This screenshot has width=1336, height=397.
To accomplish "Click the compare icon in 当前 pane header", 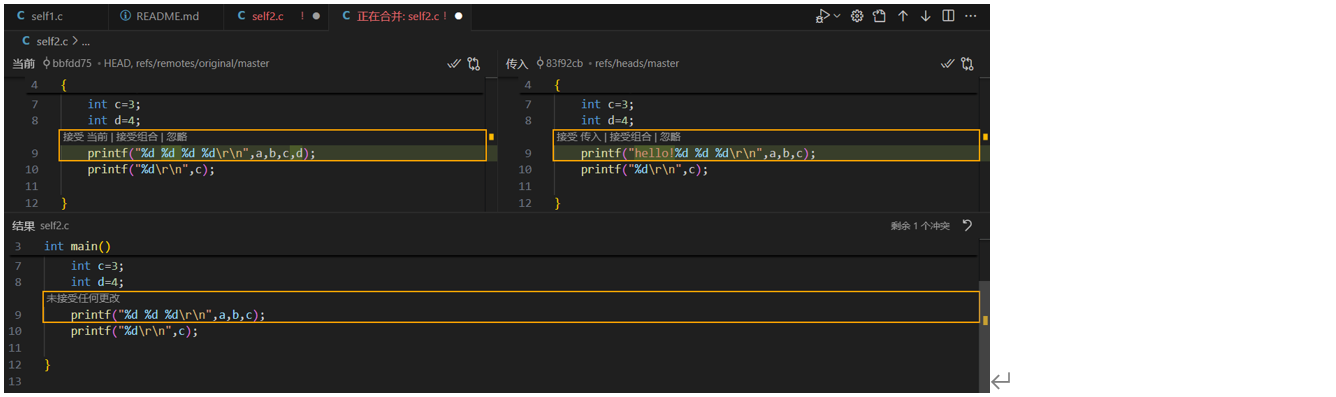I will (x=474, y=63).
